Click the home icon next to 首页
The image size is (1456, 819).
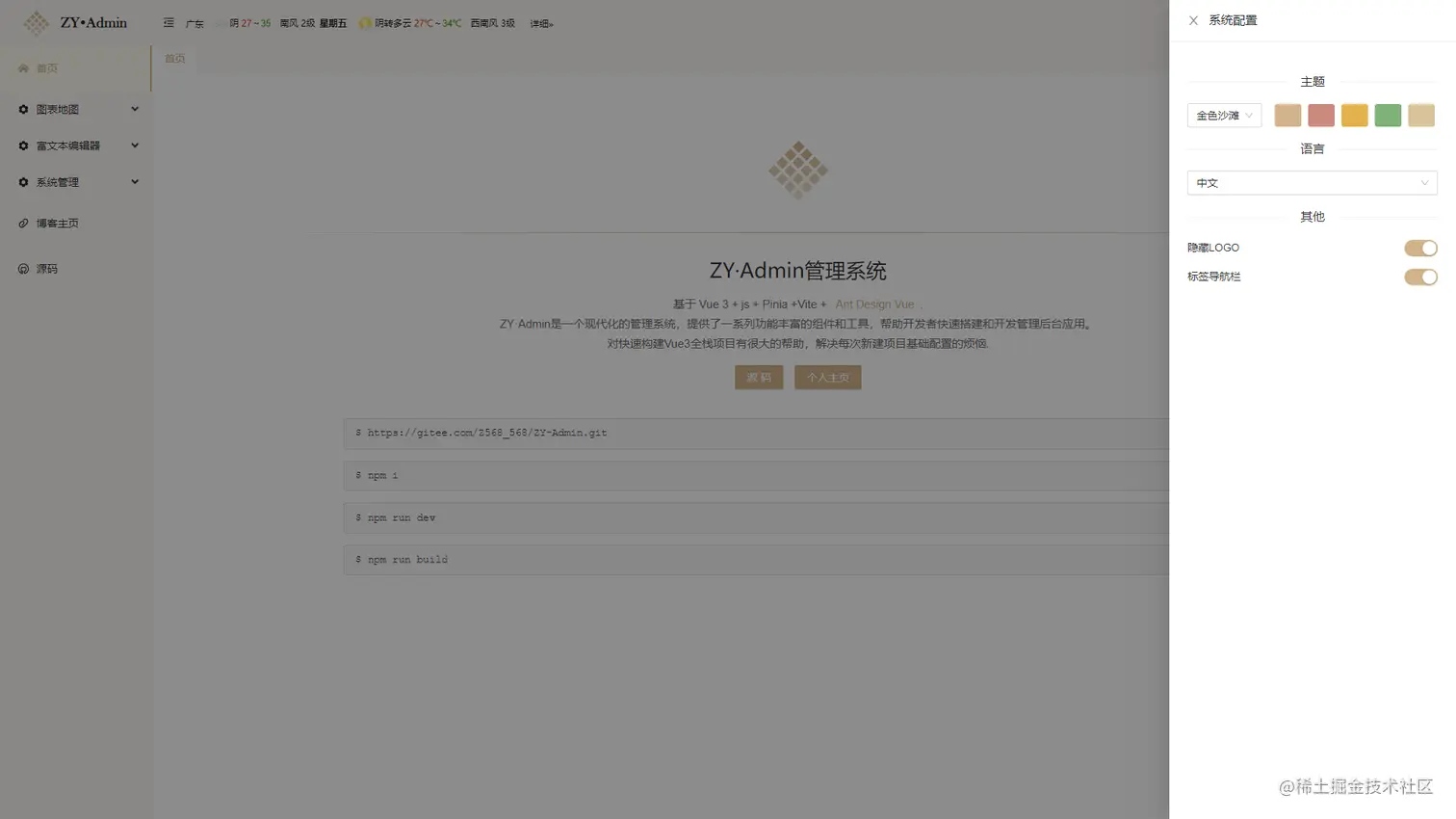point(23,67)
